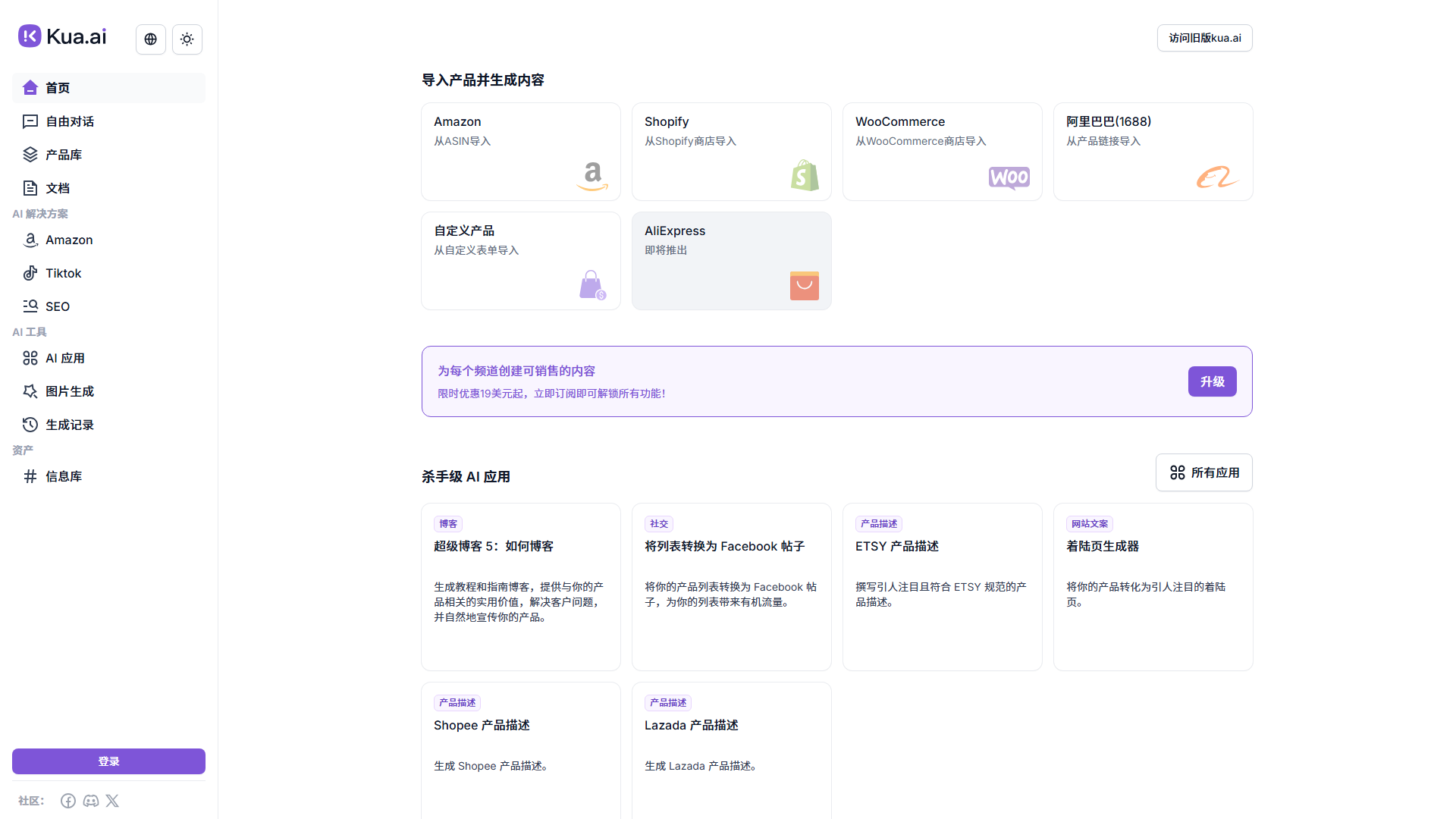Viewport: 1456px width, 819px height.
Task: Open the ETSY 产品描述 app card
Action: (x=942, y=586)
